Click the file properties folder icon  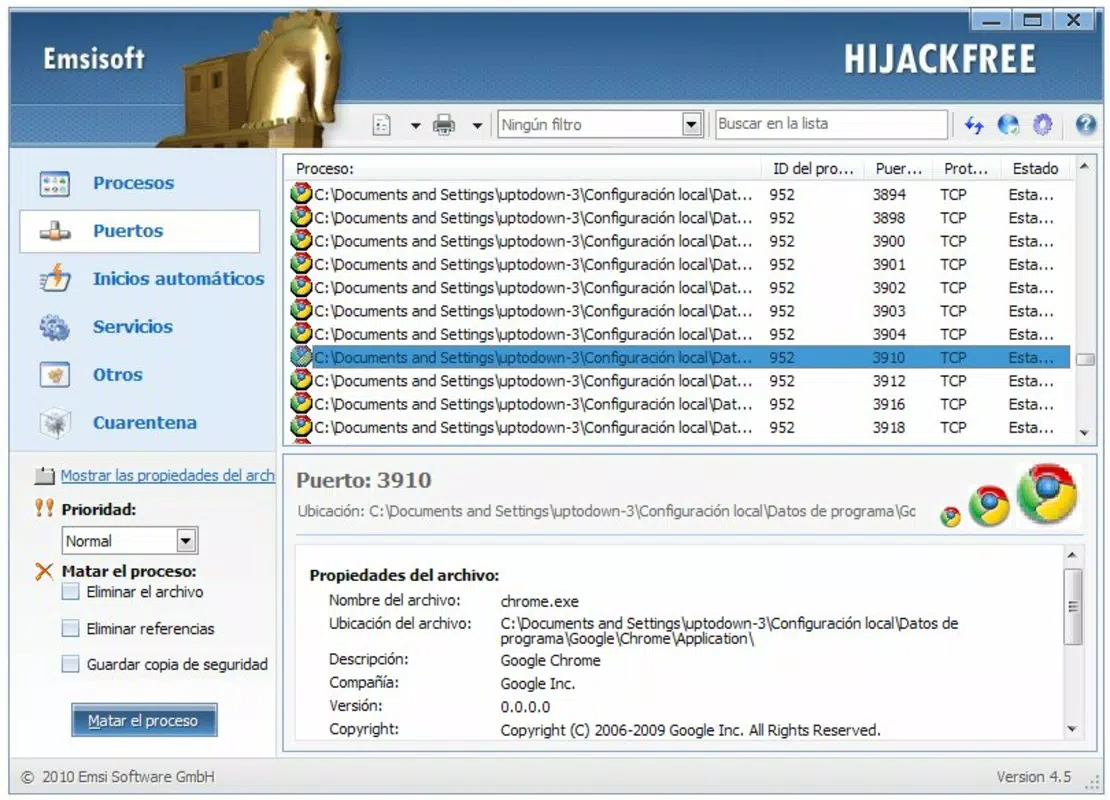click(x=44, y=476)
